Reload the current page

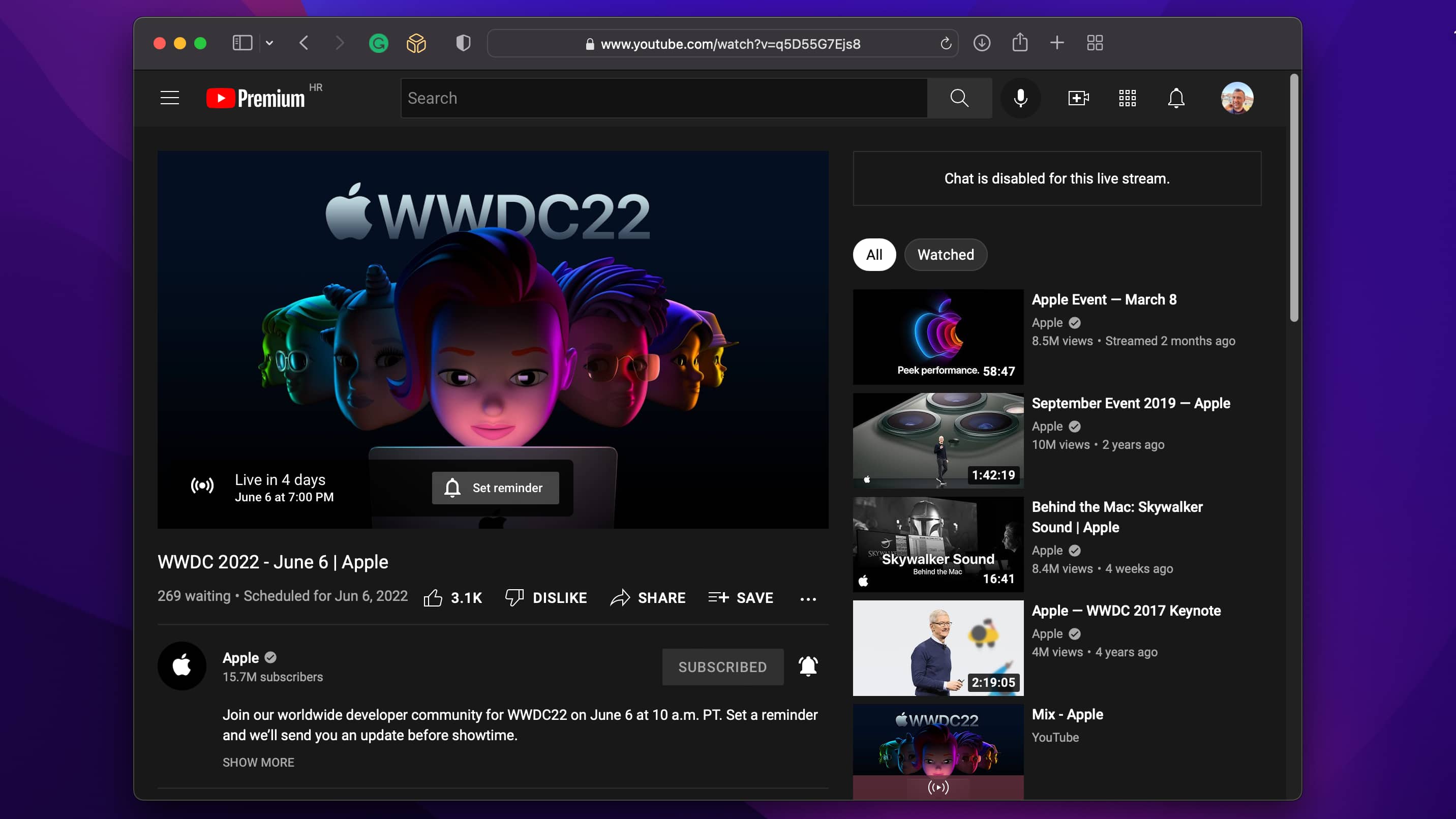946,44
